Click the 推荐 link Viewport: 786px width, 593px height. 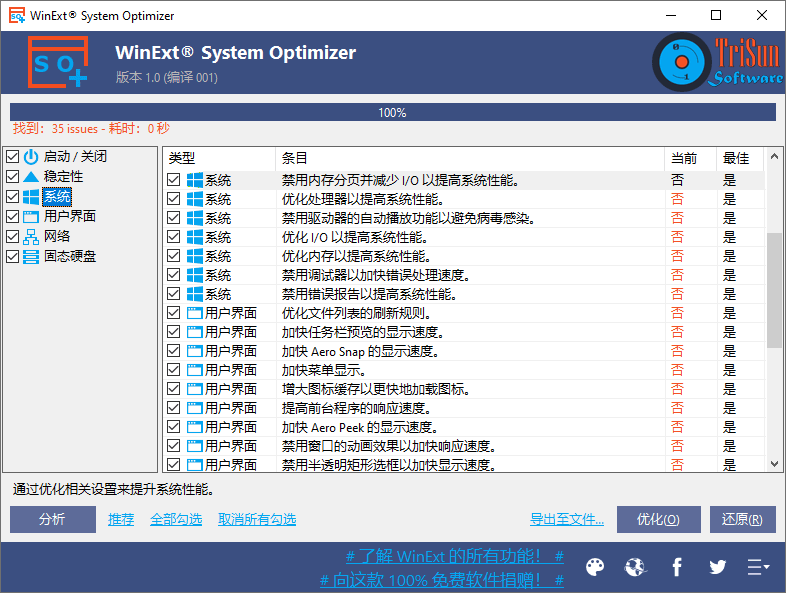click(x=121, y=519)
